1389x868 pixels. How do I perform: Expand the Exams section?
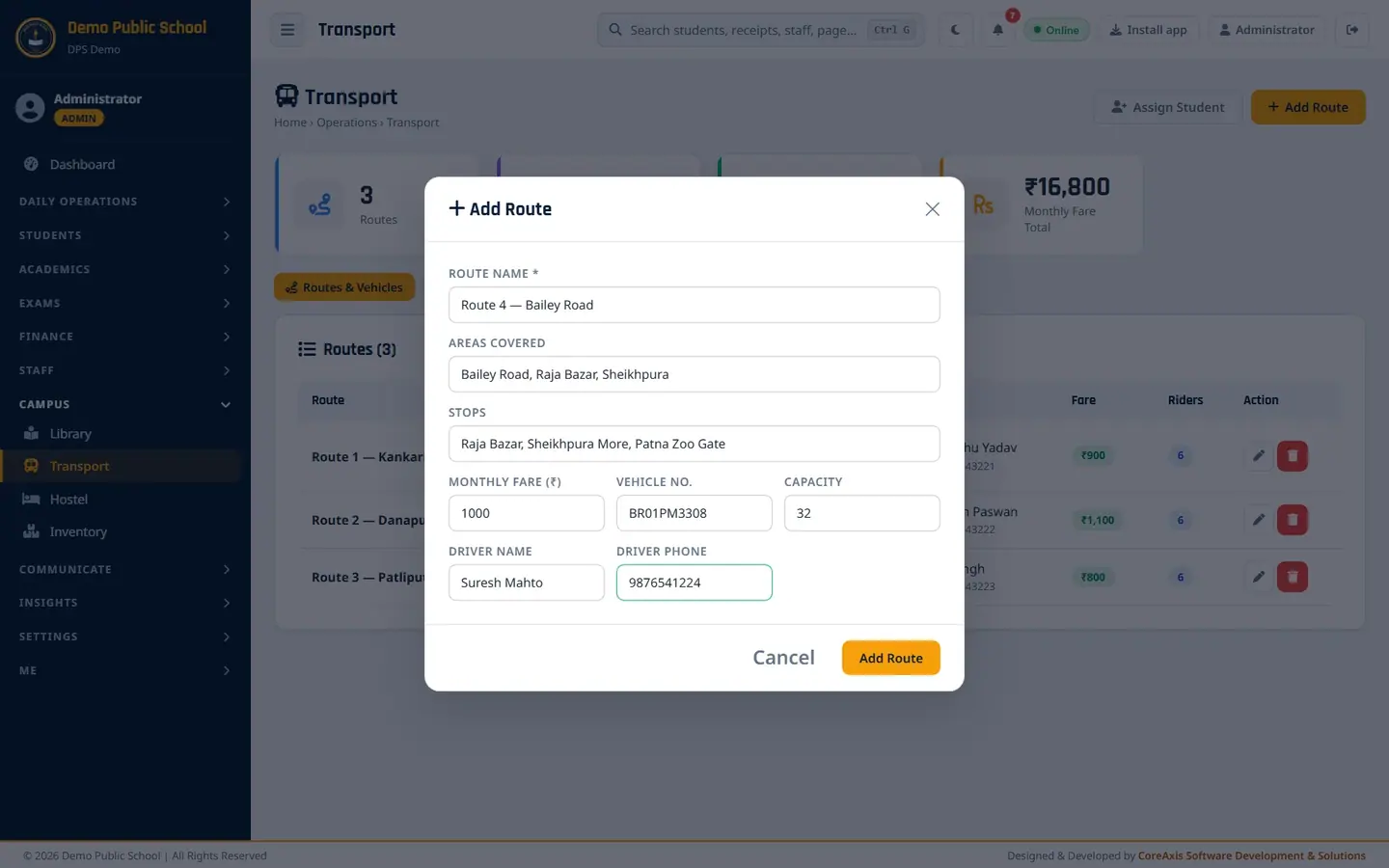(125, 303)
